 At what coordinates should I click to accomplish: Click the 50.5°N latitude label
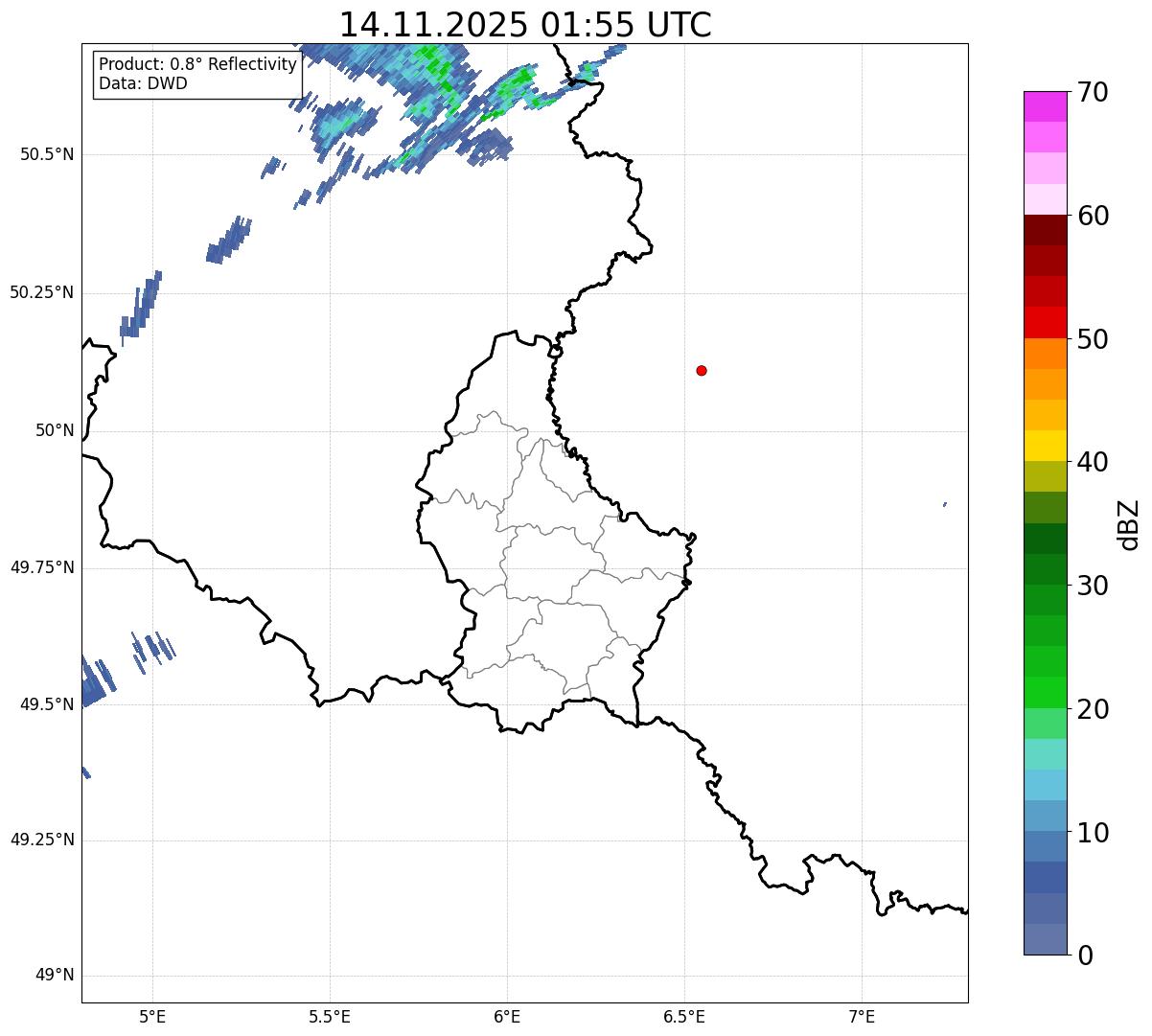47,154
